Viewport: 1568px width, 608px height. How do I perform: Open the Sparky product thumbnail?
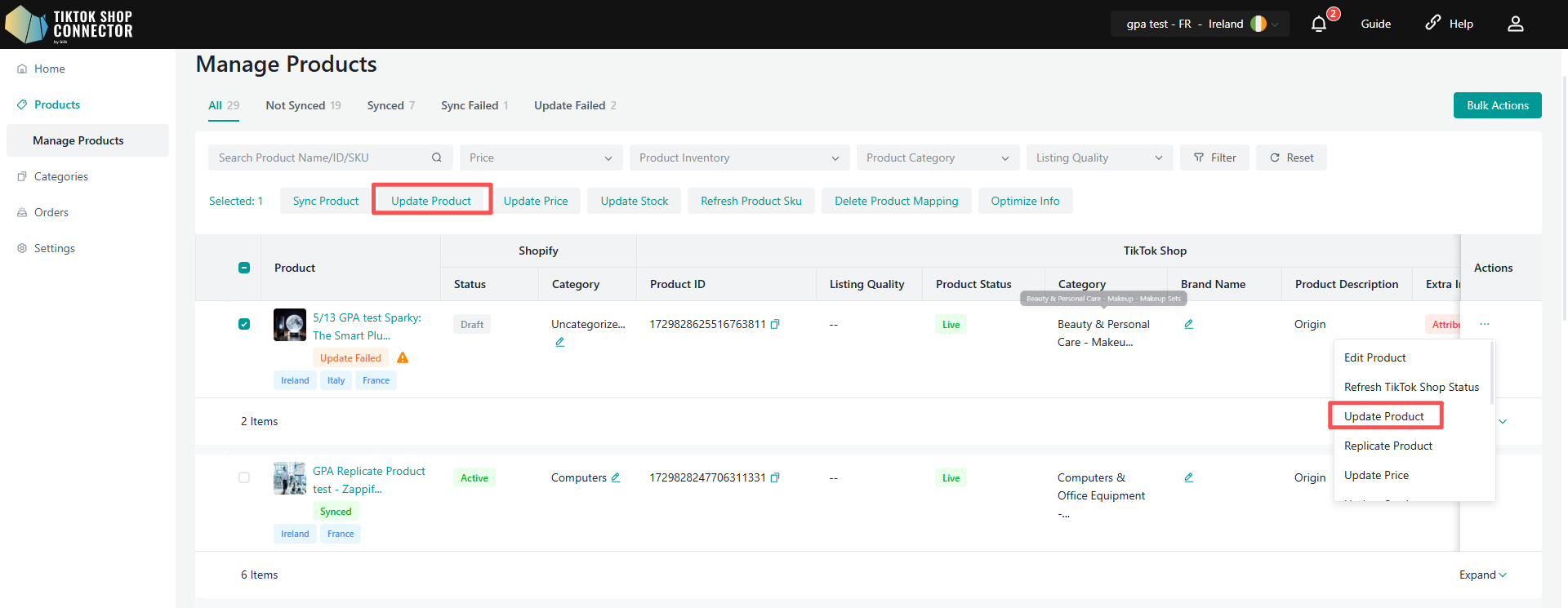(290, 325)
